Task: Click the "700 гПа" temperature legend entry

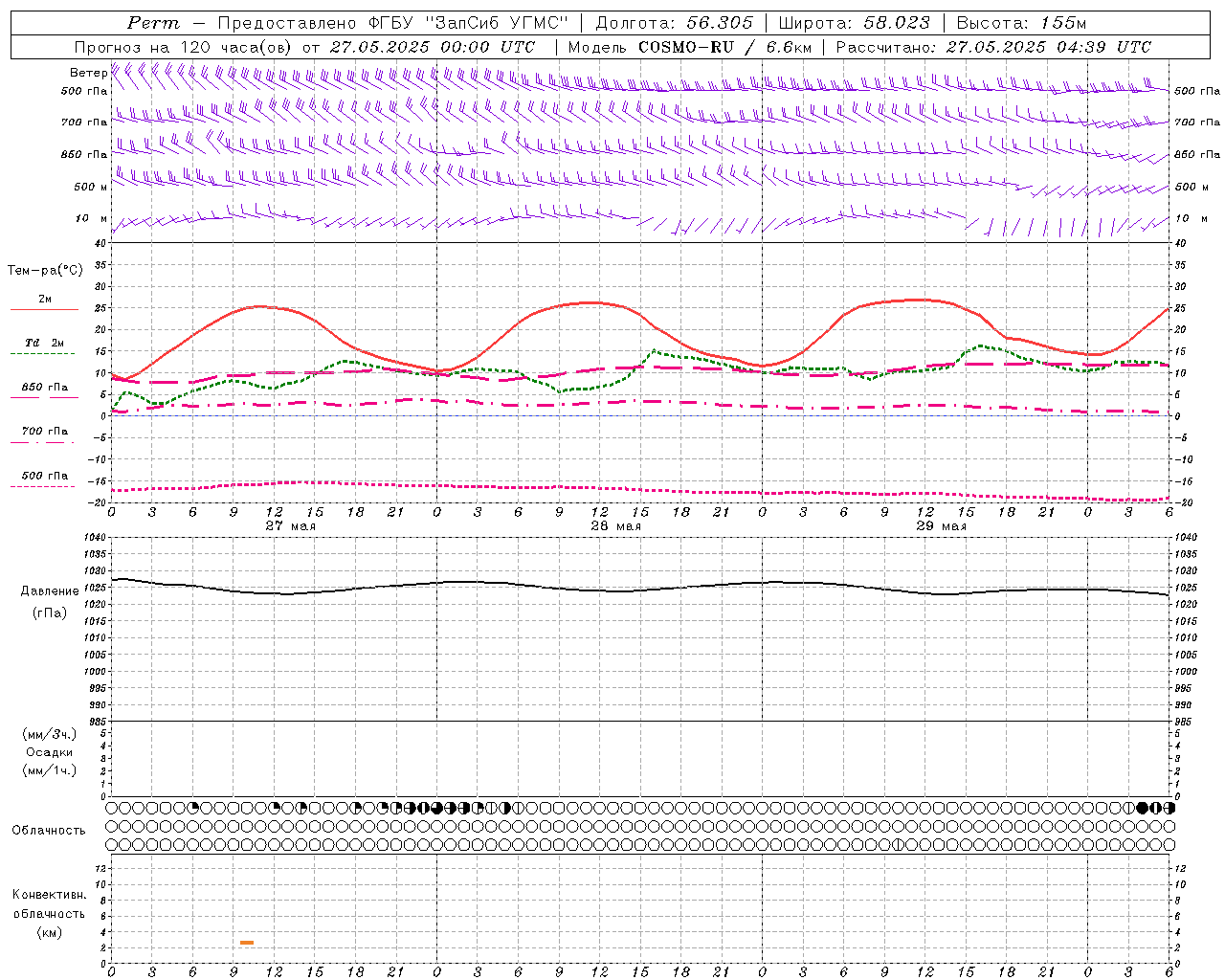Action: (44, 432)
